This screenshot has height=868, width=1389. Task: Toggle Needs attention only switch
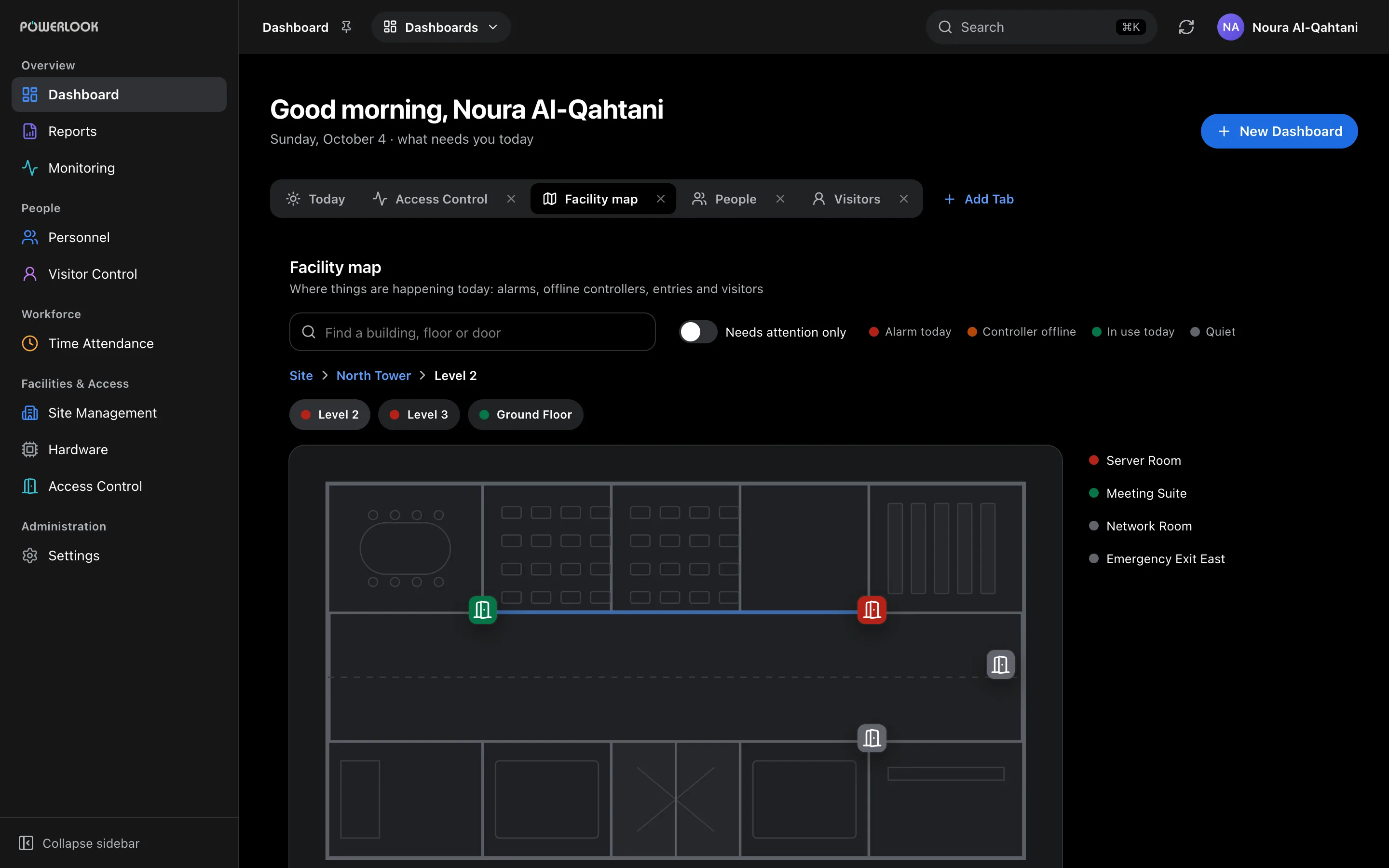click(698, 332)
